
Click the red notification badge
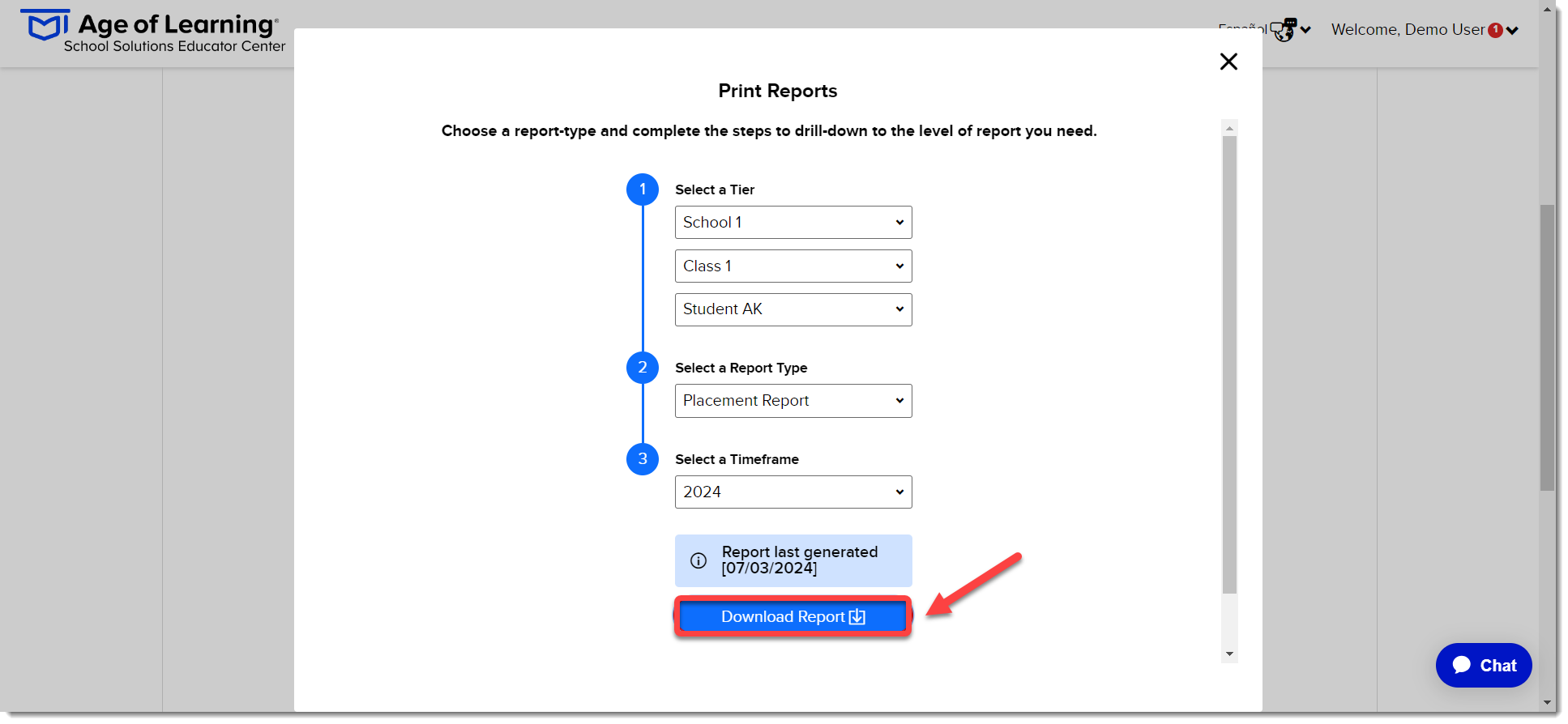pyautogui.click(x=1496, y=30)
